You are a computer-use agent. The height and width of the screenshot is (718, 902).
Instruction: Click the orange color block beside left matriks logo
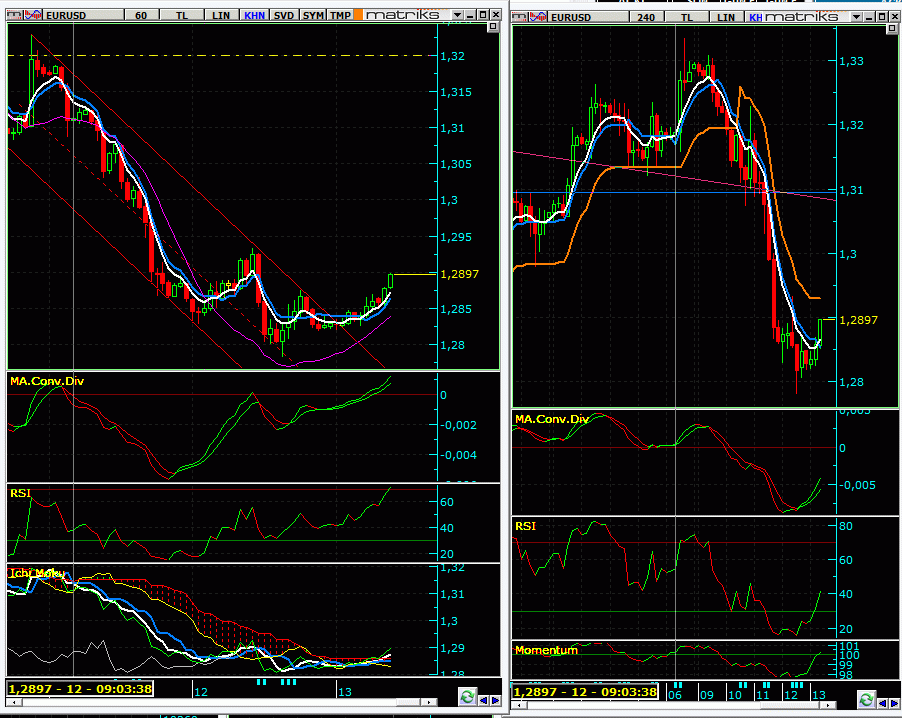click(x=357, y=15)
